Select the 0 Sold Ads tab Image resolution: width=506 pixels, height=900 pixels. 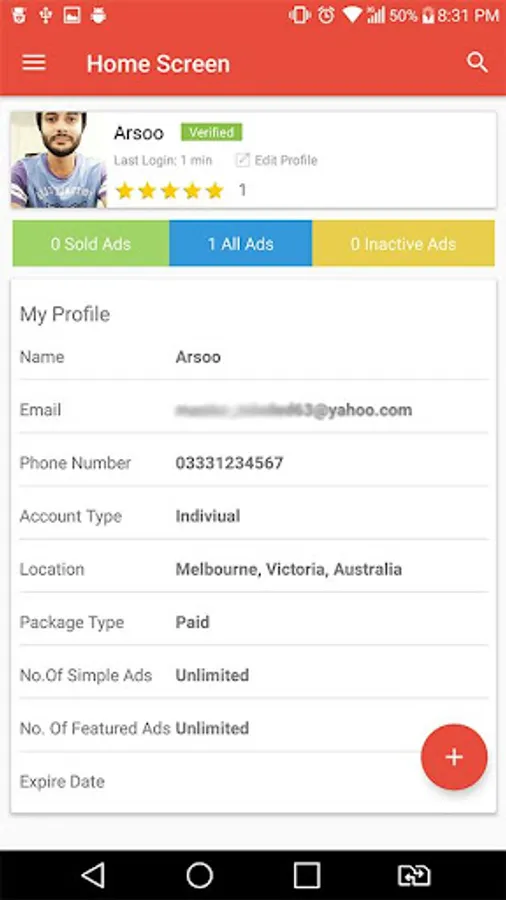pyautogui.click(x=91, y=243)
